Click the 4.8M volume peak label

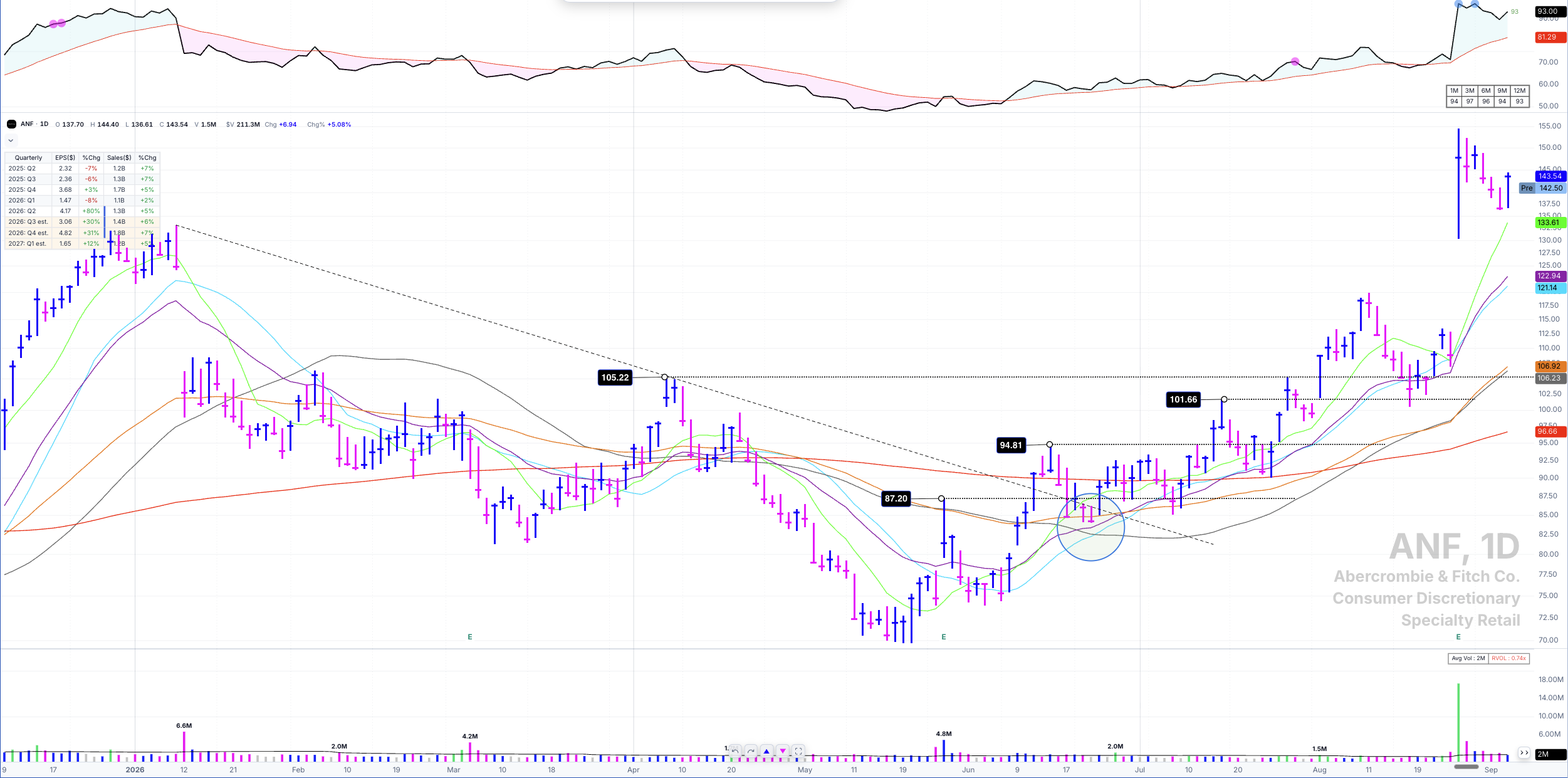[944, 733]
